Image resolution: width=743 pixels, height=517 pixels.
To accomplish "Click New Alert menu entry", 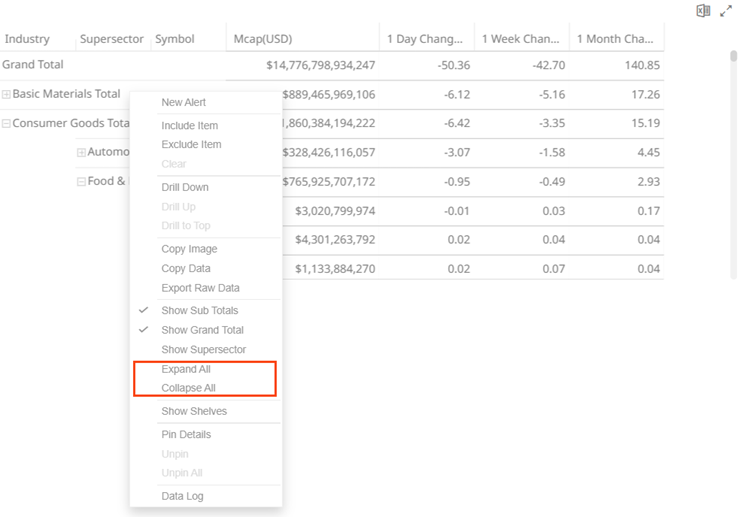I will click(x=184, y=103).
